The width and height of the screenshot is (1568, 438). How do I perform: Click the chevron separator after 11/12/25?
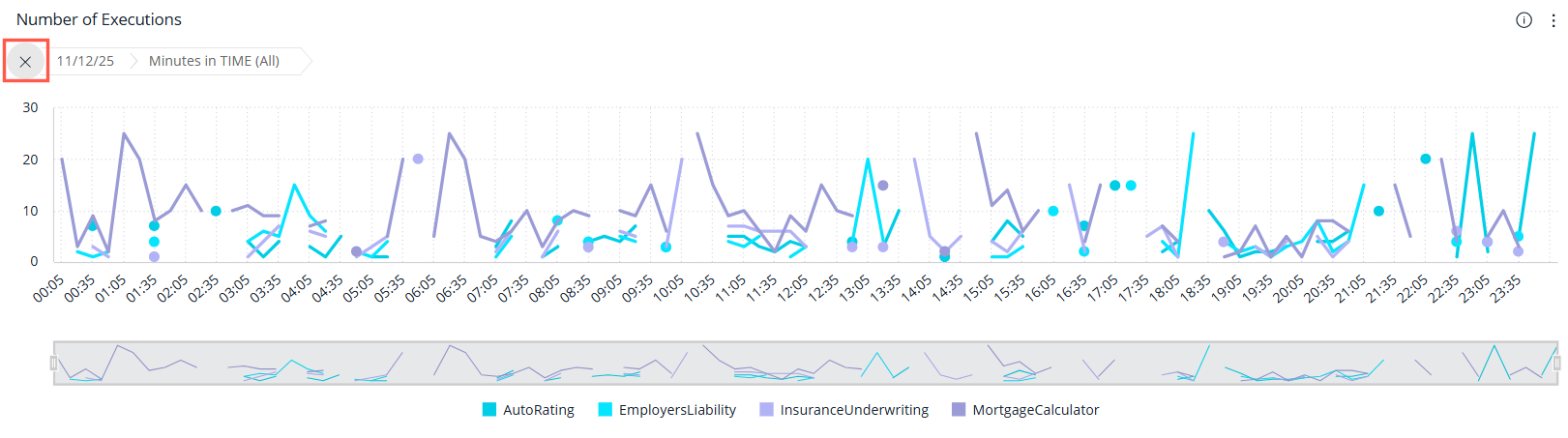click(133, 61)
